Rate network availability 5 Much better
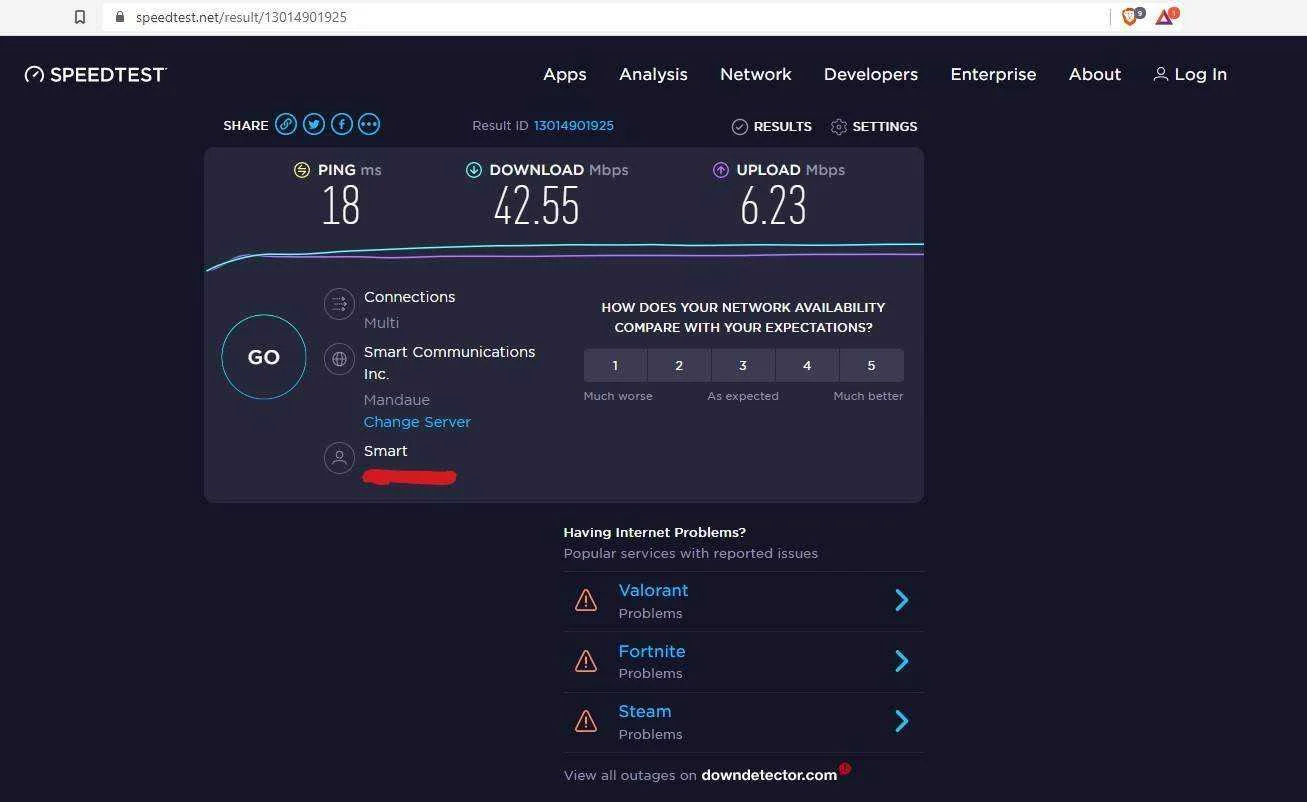 point(871,365)
